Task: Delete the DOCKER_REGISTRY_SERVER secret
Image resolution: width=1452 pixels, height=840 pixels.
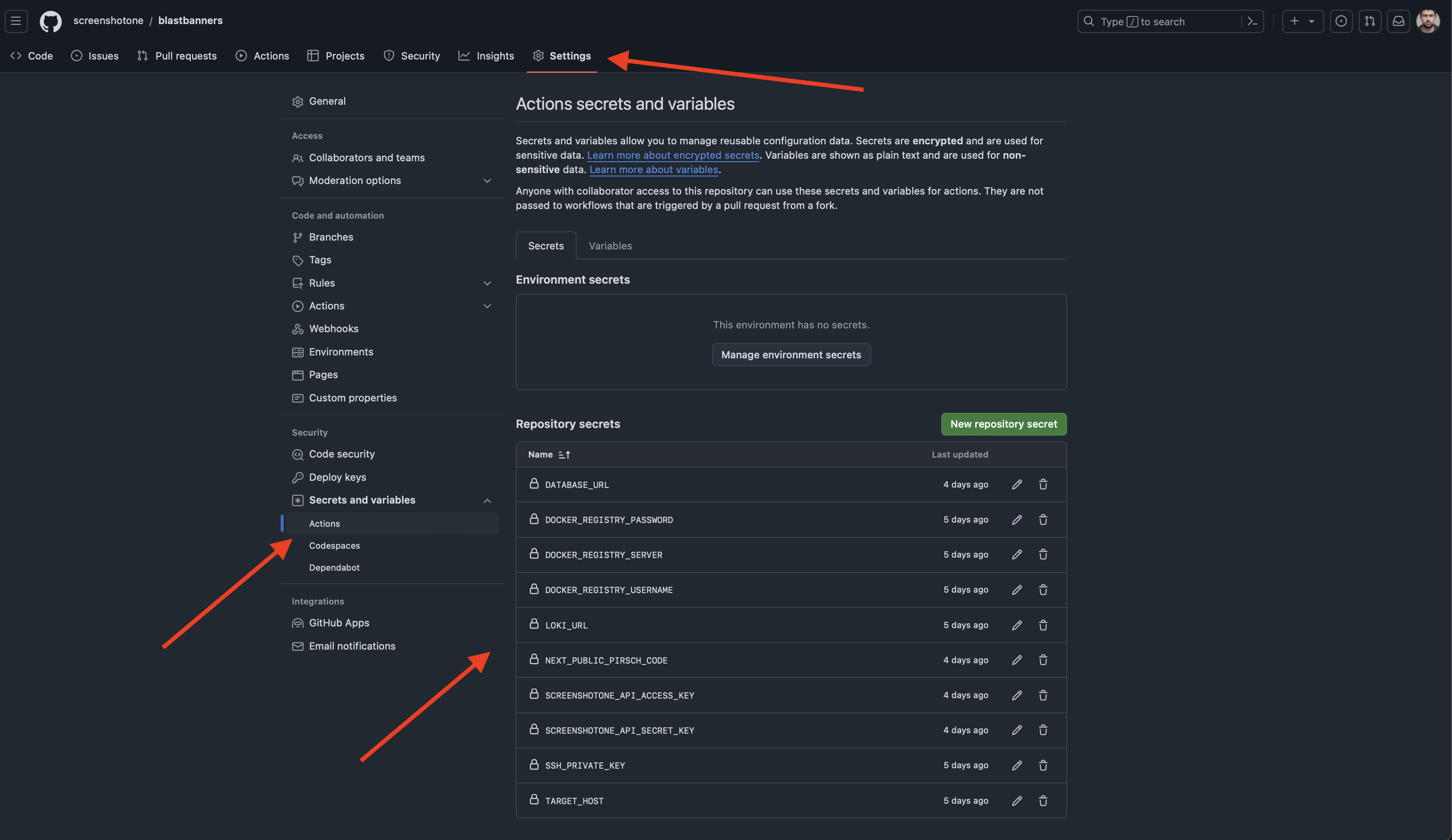Action: pos(1043,554)
